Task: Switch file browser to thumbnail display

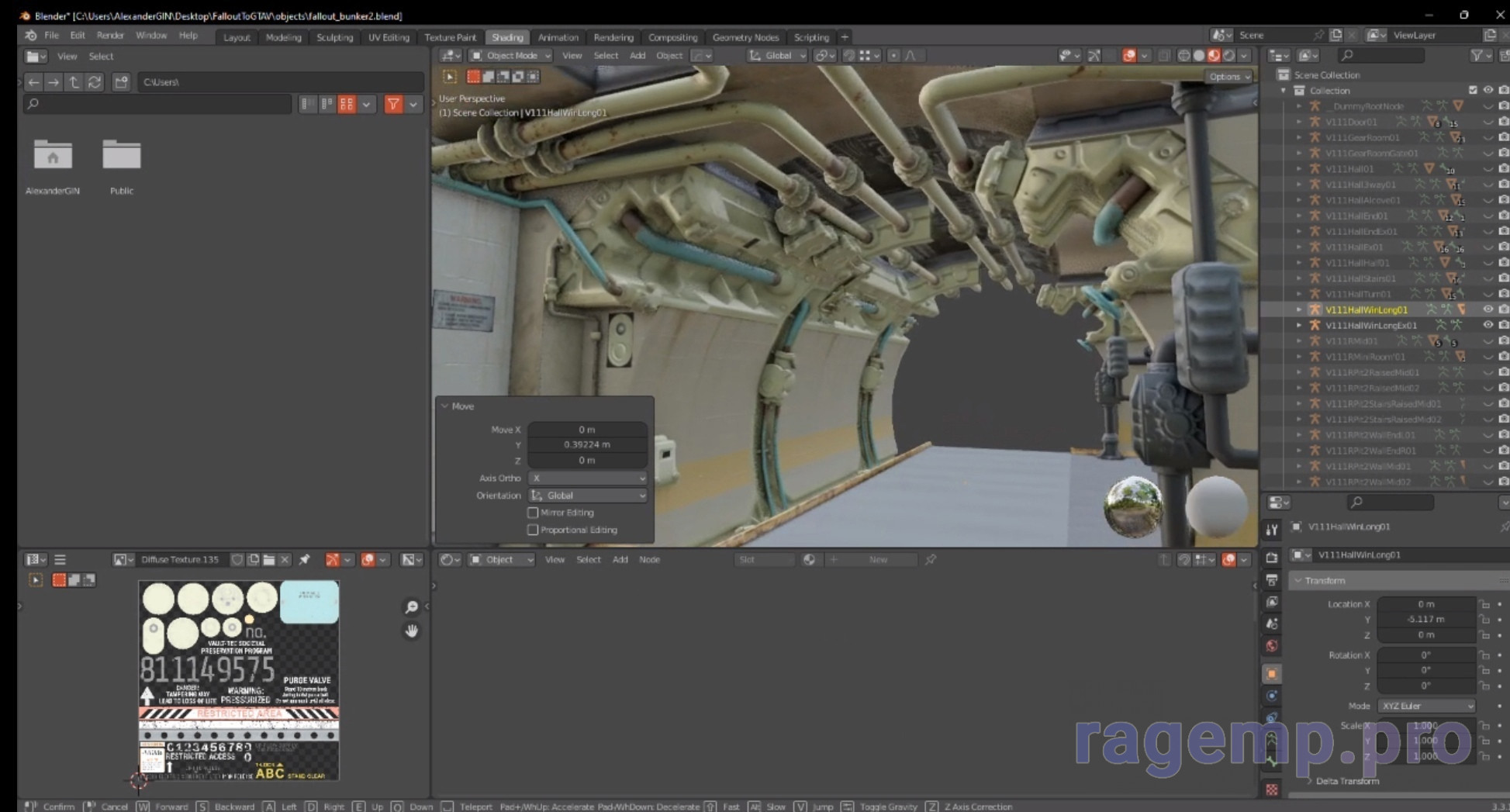Action: point(347,104)
